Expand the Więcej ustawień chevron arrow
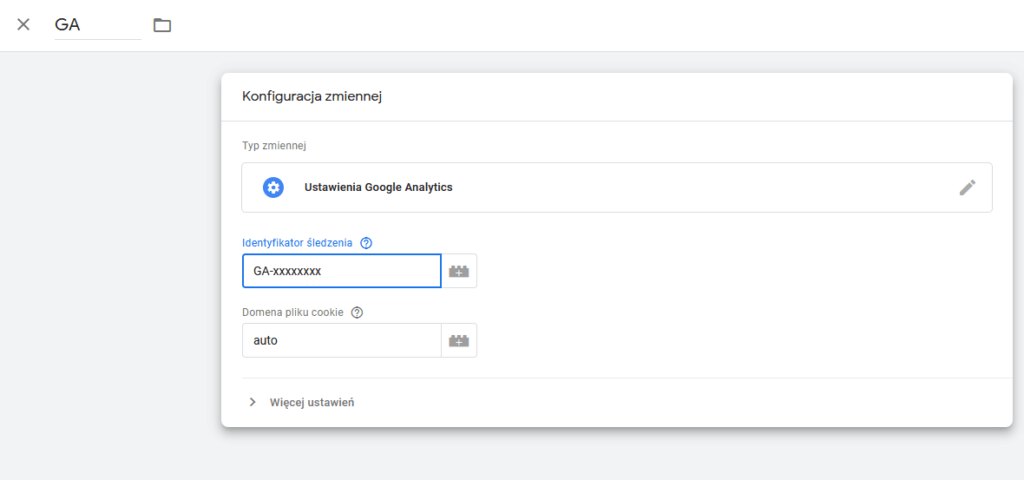 [x=252, y=402]
